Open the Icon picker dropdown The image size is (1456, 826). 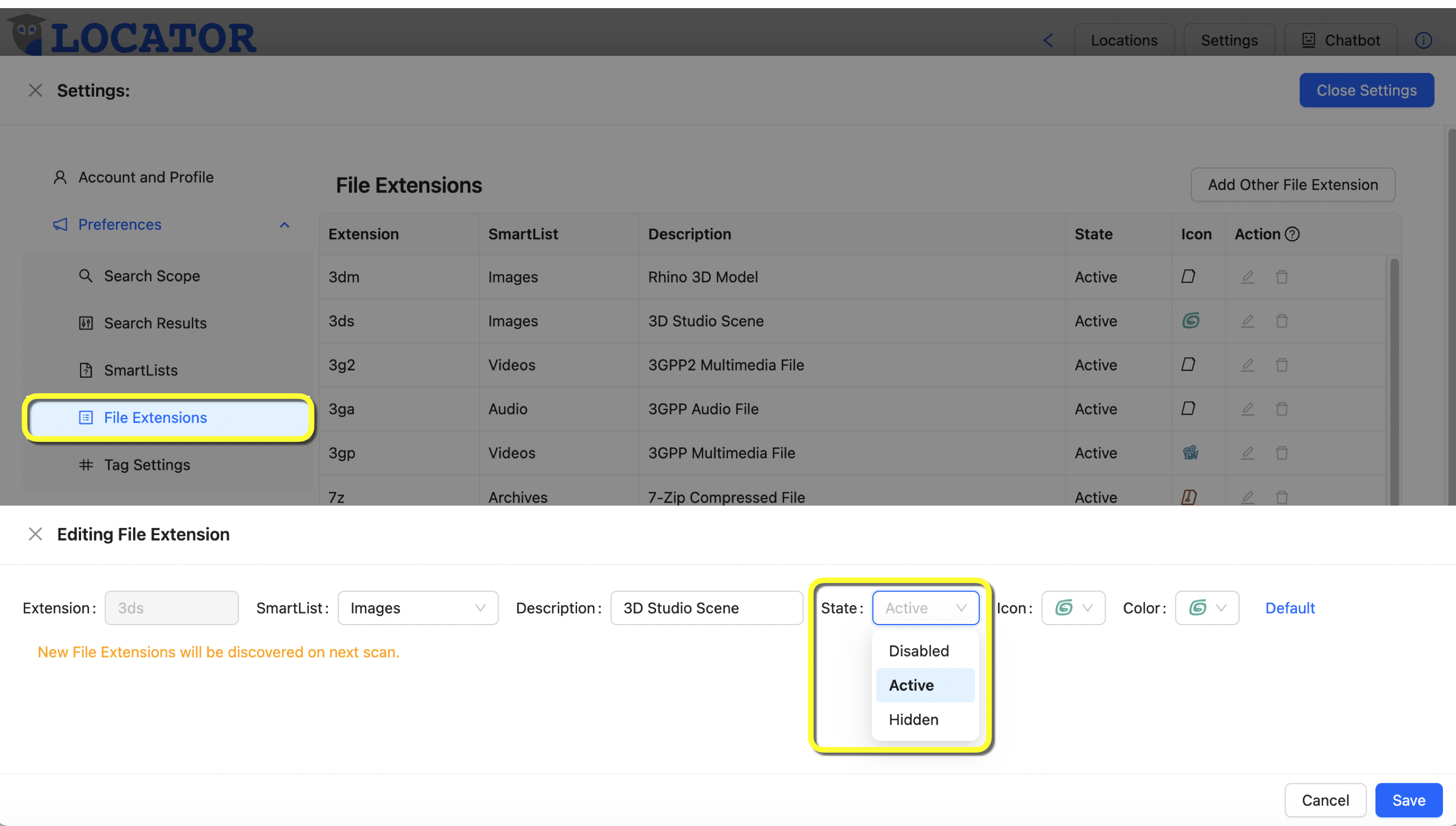[x=1073, y=607]
